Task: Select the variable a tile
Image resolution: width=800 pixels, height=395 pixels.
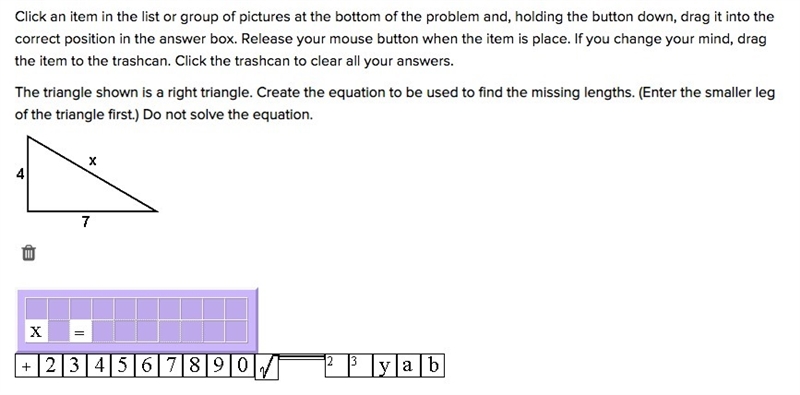Action: click(x=408, y=366)
